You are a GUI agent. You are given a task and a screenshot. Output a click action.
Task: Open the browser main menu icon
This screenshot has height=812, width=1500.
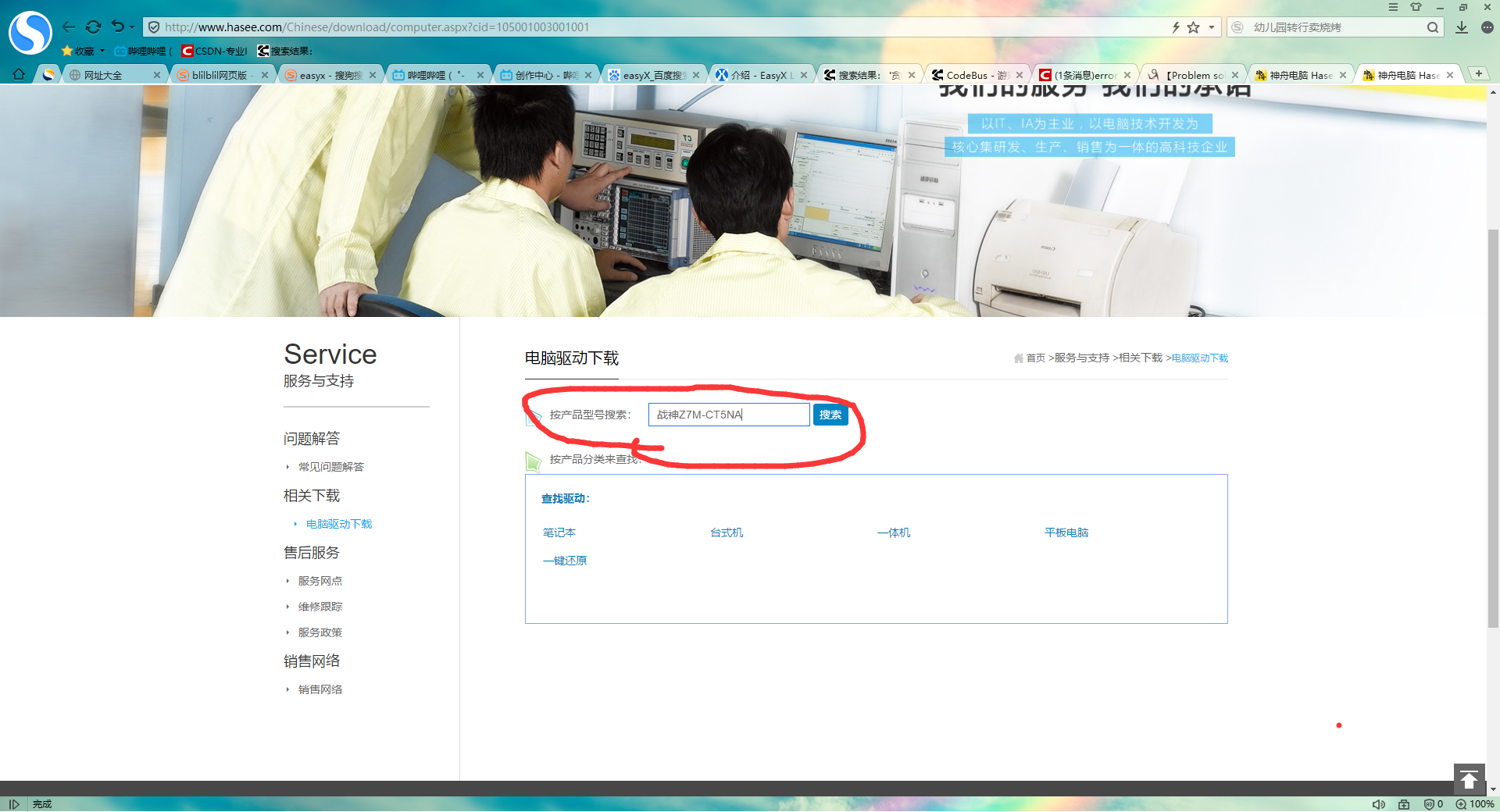pyautogui.click(x=1393, y=7)
